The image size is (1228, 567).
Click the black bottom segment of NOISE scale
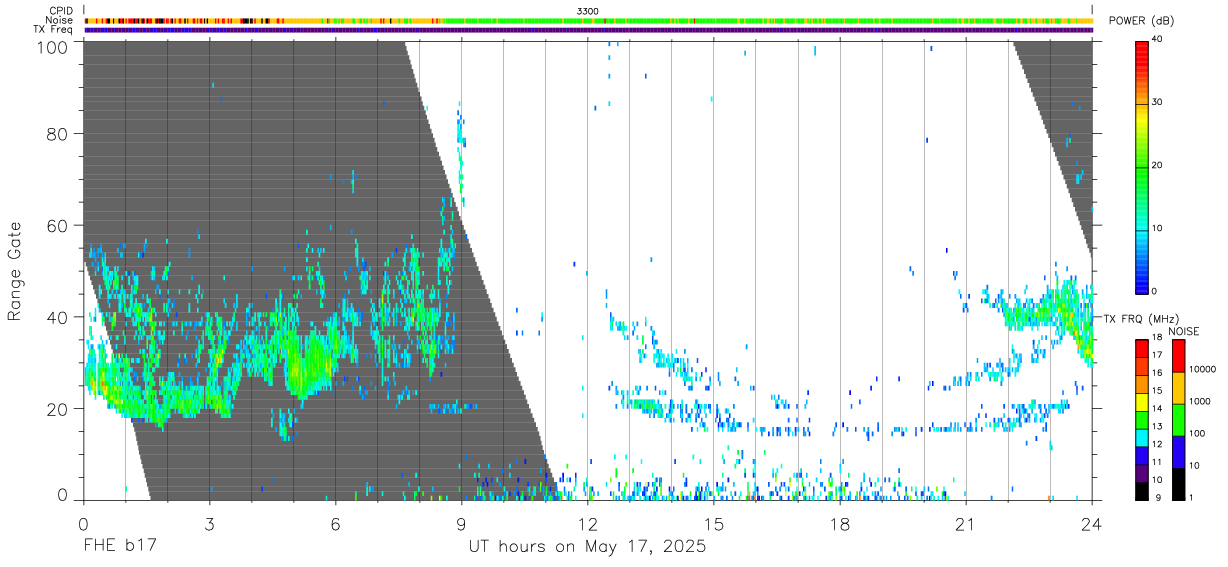pos(1178,483)
